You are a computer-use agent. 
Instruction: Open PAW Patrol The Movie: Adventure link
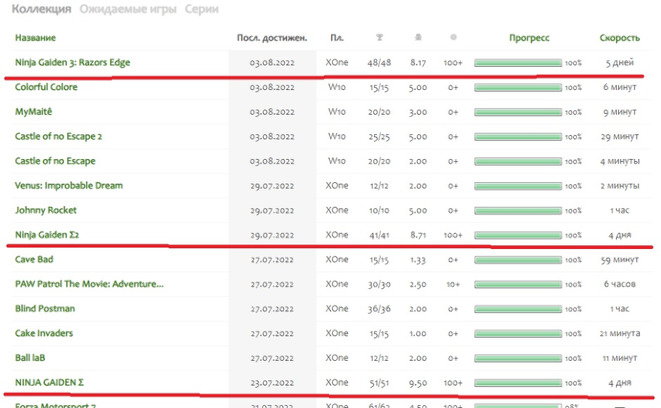(89, 284)
